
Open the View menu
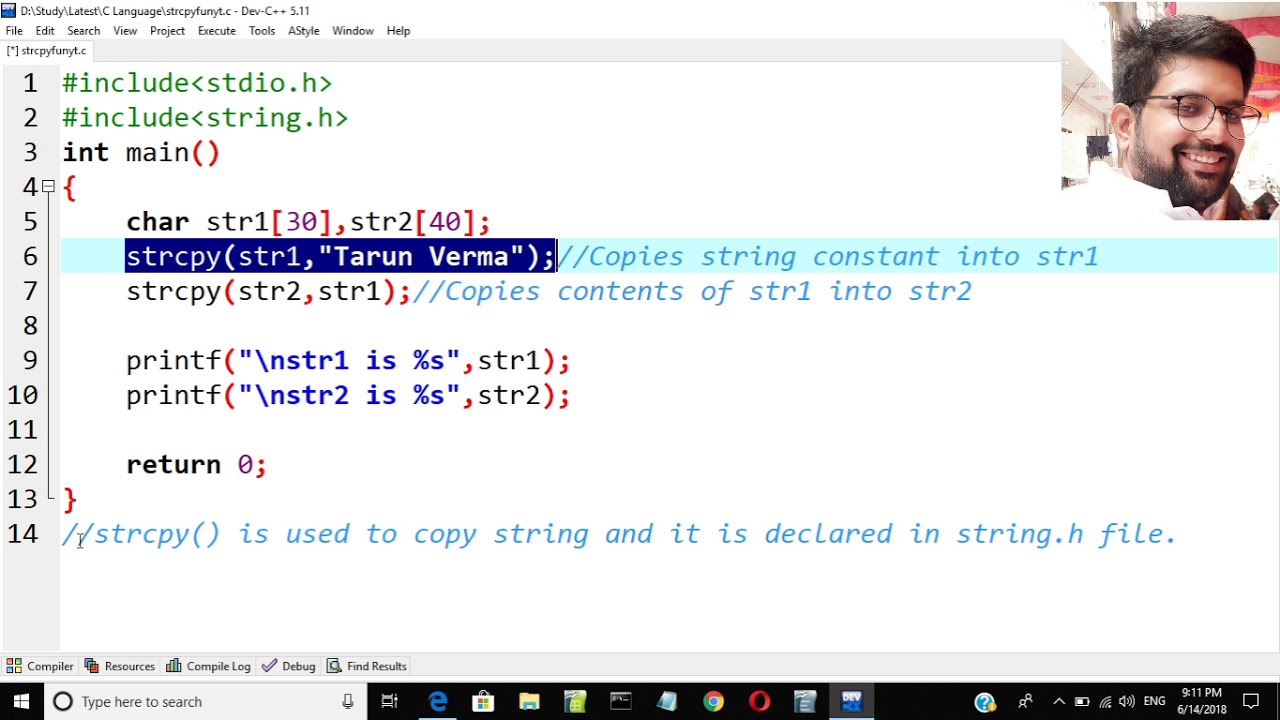point(125,31)
